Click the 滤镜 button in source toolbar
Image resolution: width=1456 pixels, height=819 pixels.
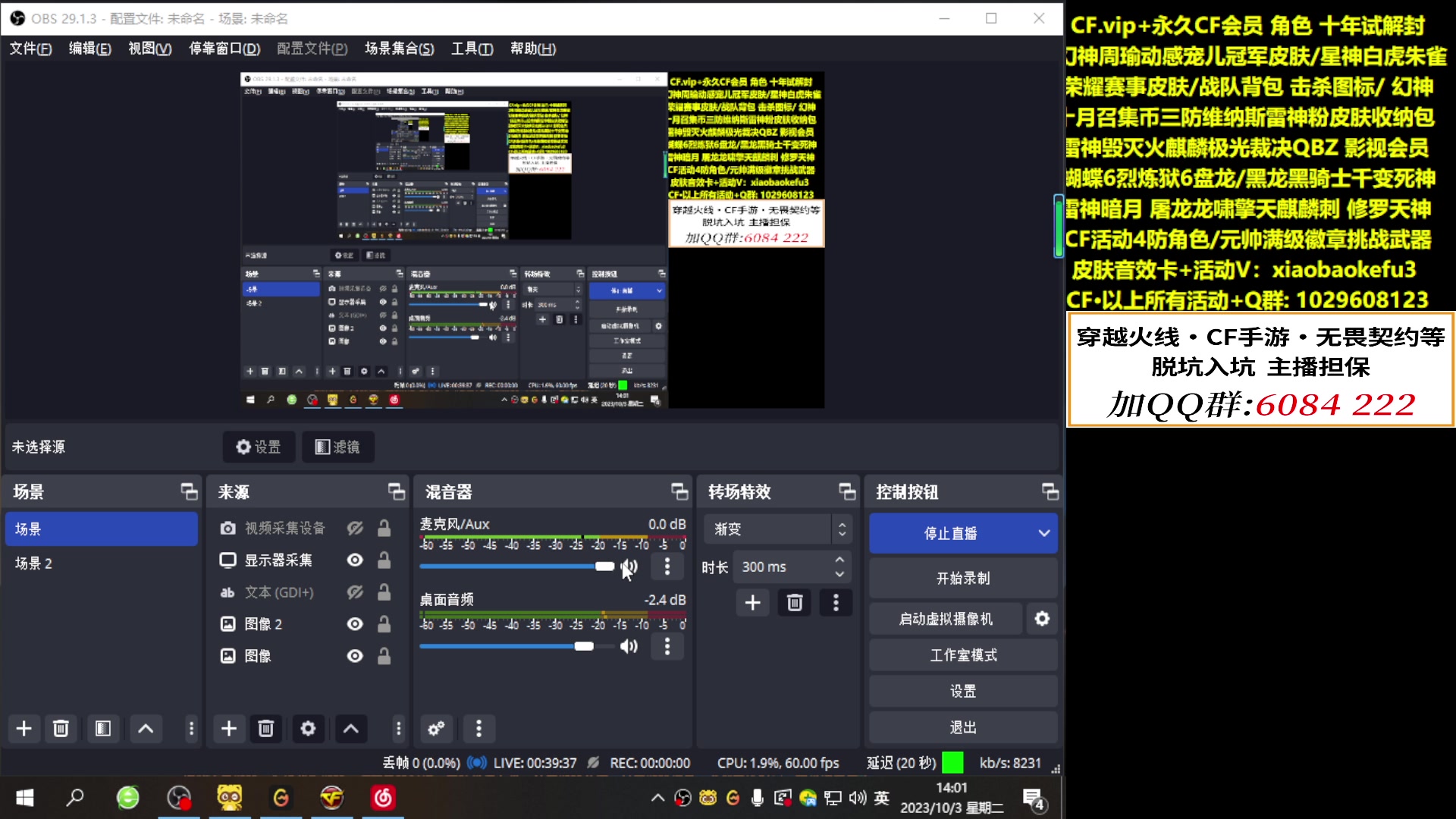[x=338, y=447]
